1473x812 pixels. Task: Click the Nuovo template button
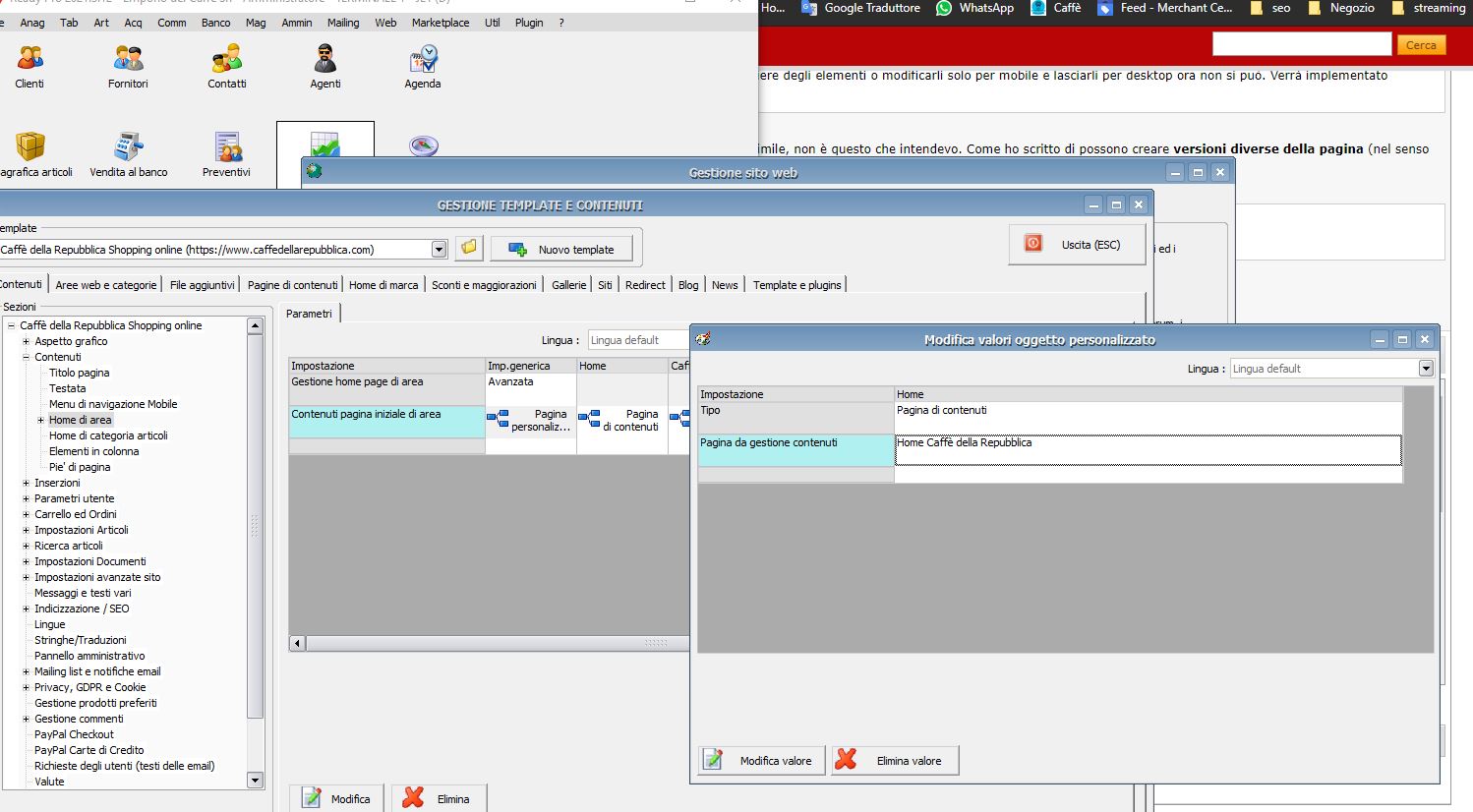[561, 250]
